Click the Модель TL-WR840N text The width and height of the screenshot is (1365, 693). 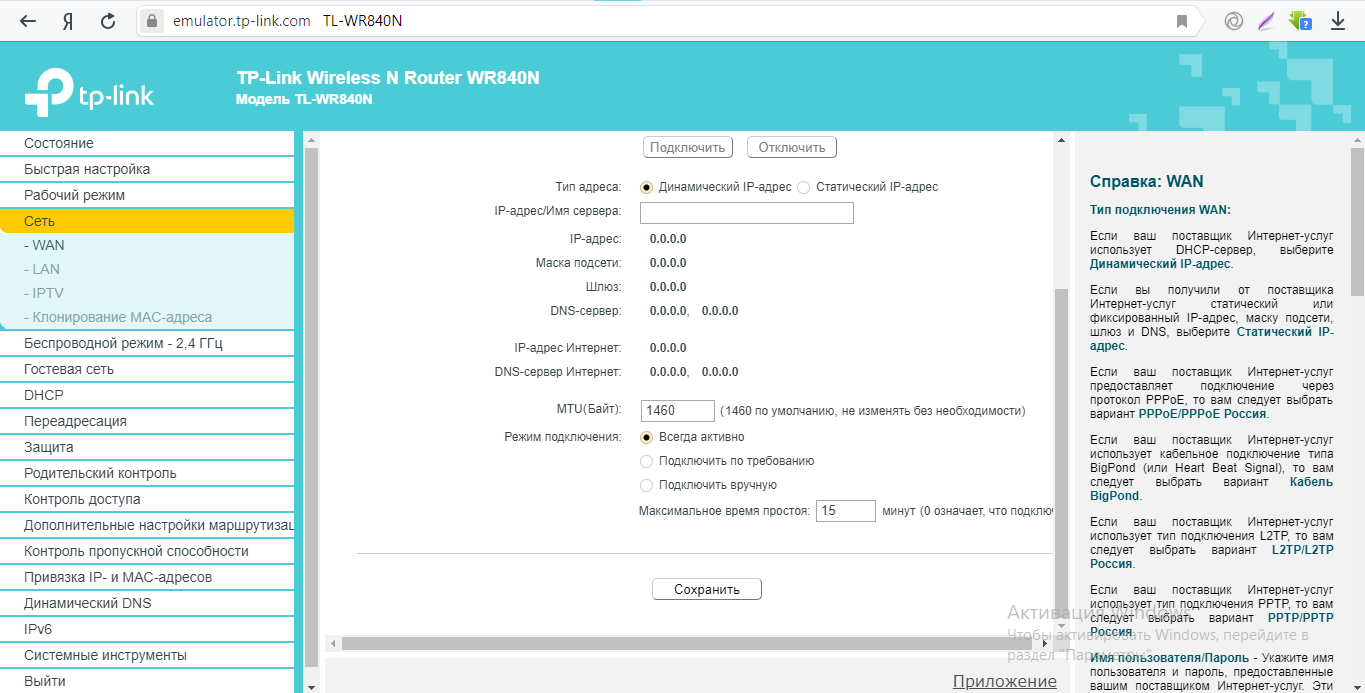304,100
